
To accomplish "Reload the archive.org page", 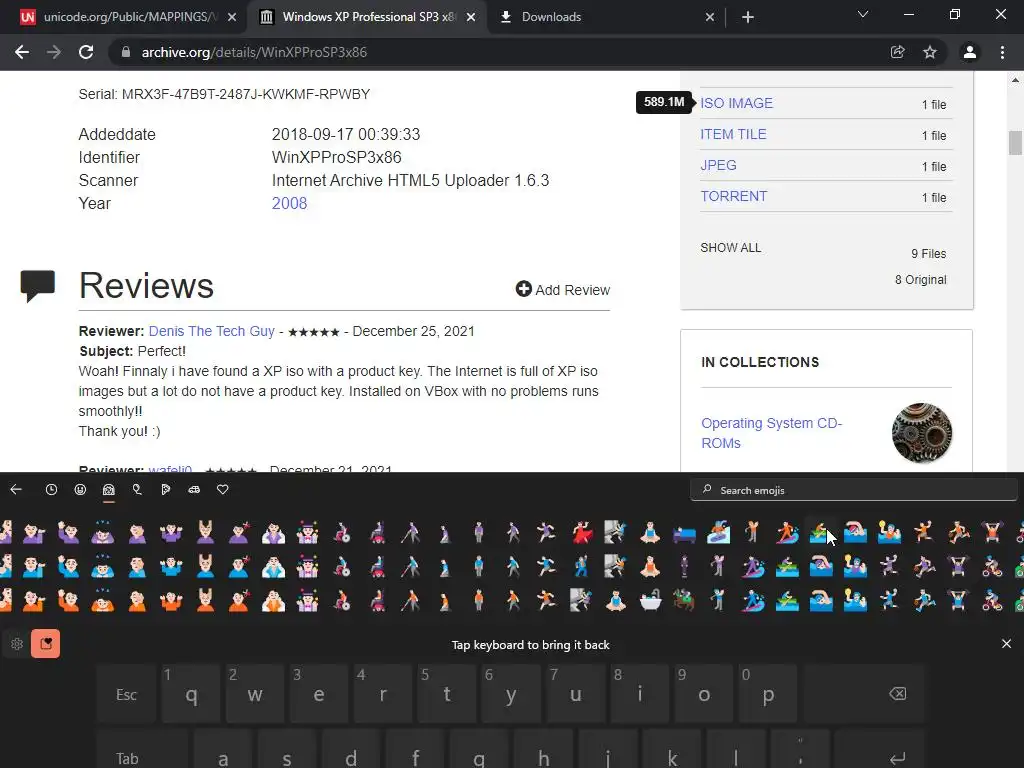I will tap(86, 52).
